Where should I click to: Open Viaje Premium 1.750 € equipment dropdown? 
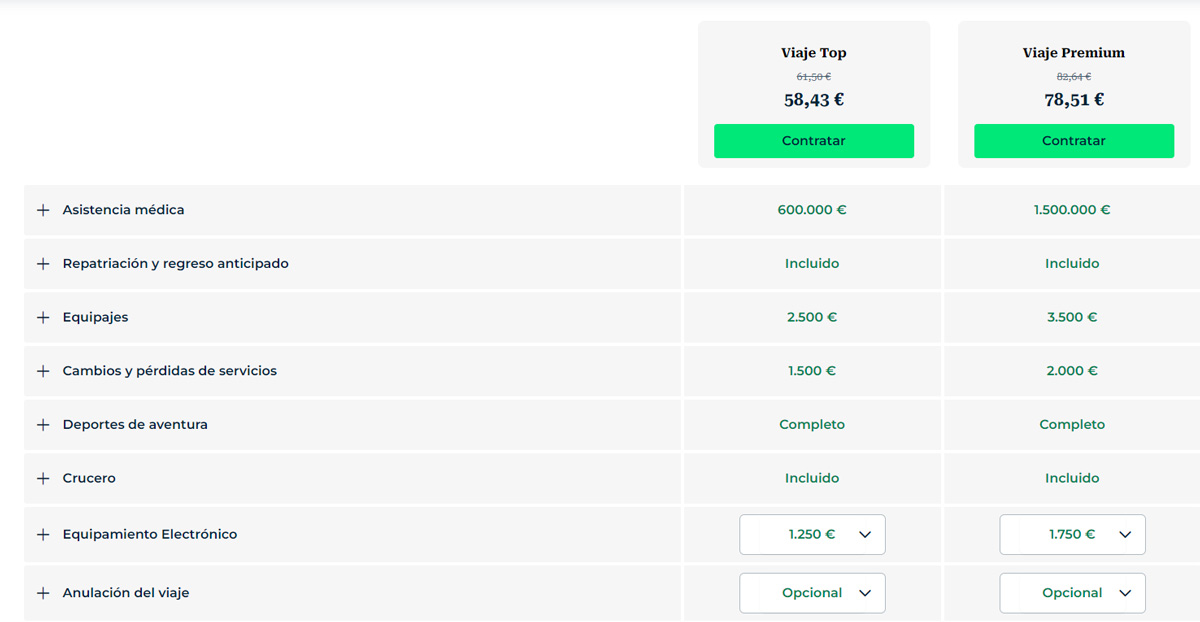1072,534
